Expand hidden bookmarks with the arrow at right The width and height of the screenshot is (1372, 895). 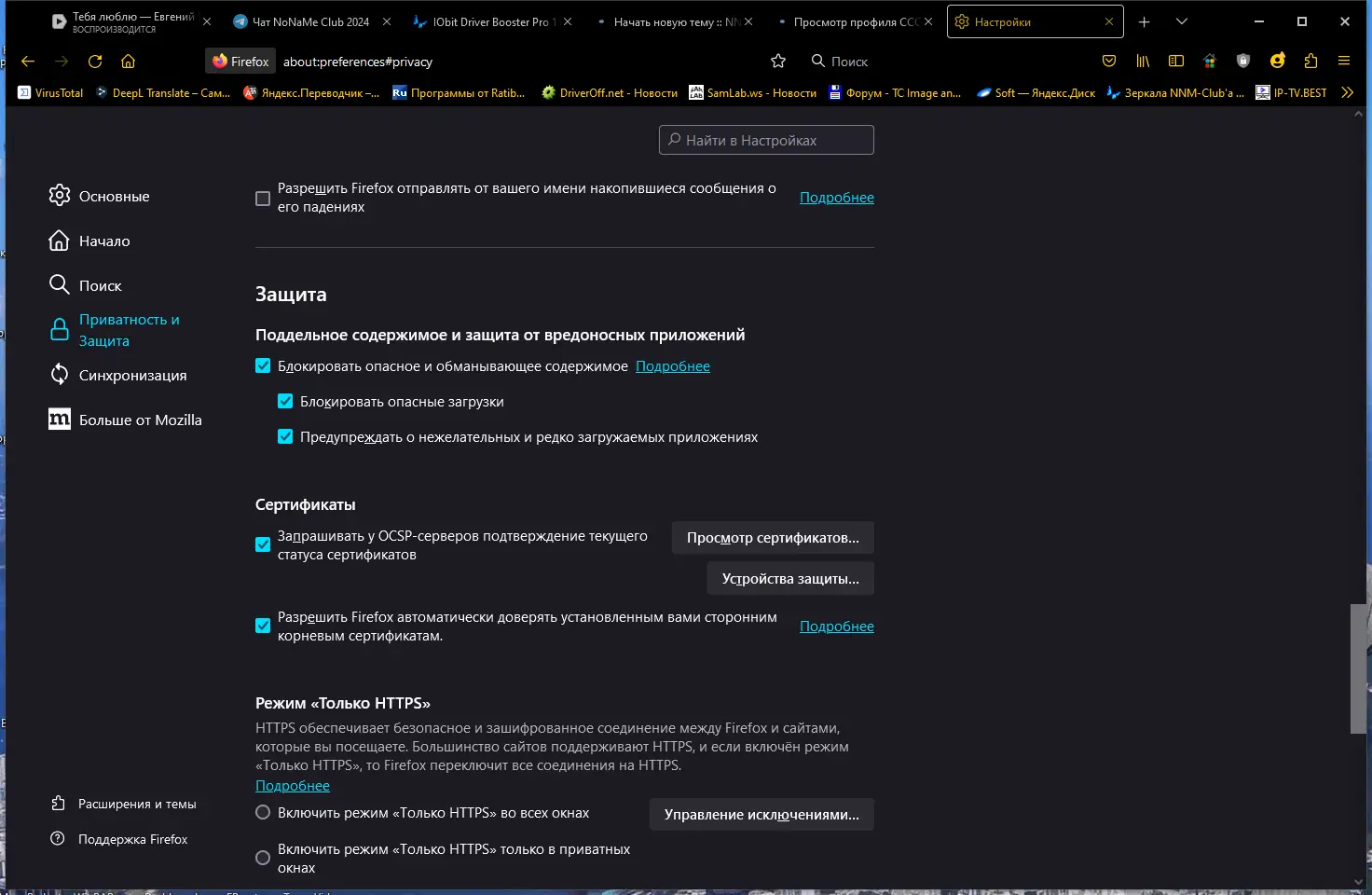click(x=1347, y=92)
